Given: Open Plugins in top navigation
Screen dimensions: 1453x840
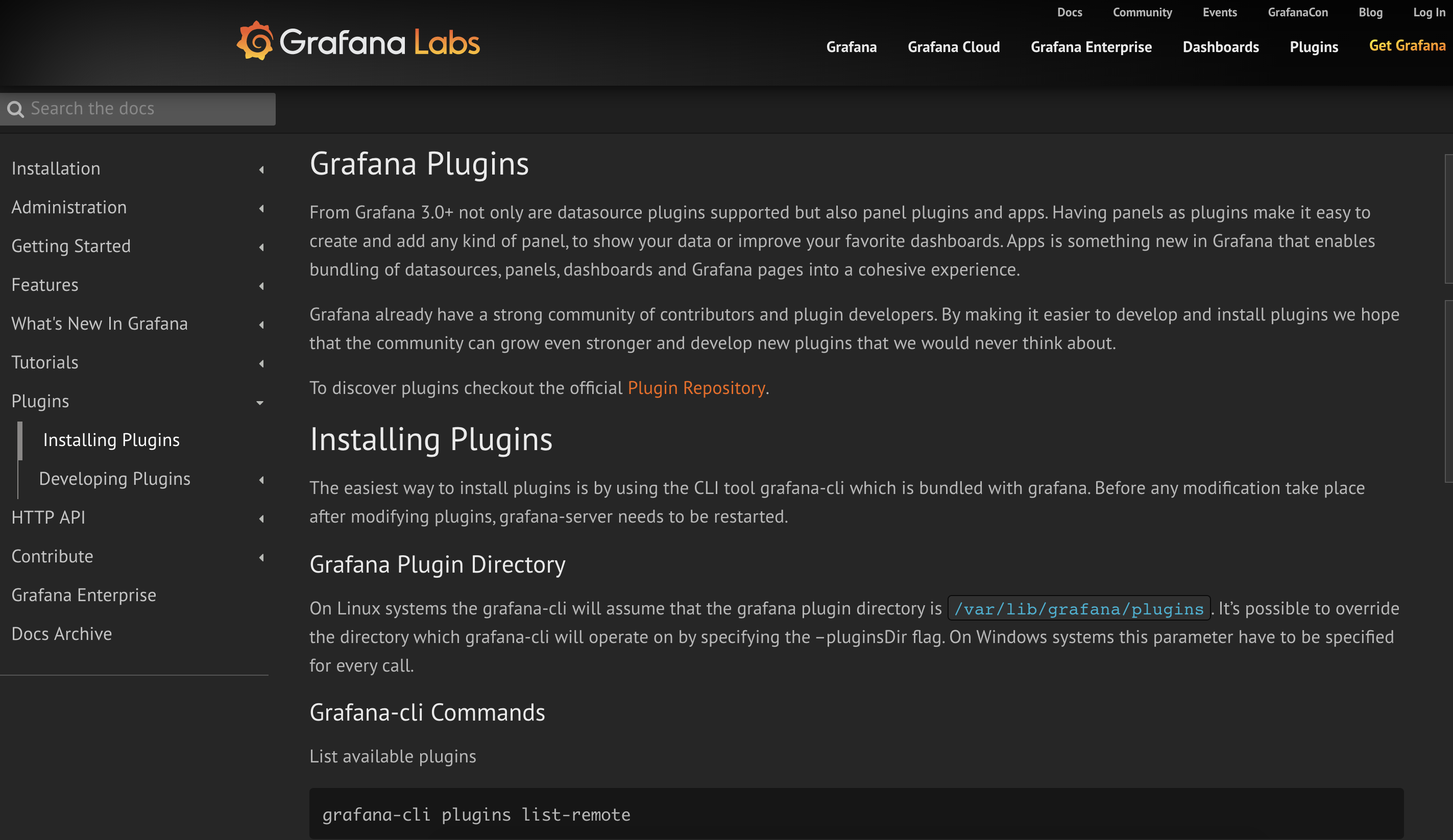Looking at the screenshot, I should 1314,47.
